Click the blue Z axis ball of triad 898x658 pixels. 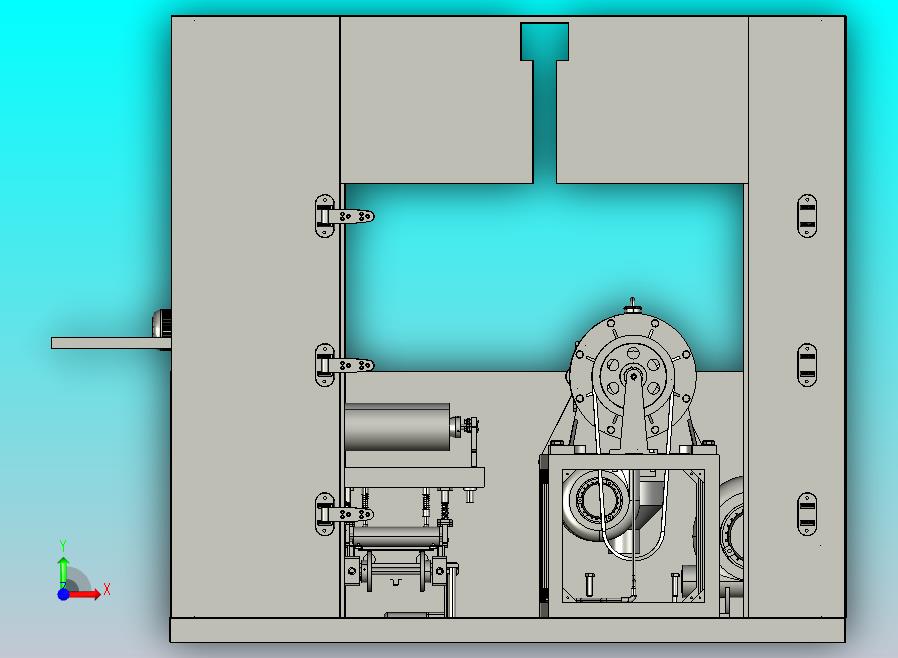pos(64,594)
